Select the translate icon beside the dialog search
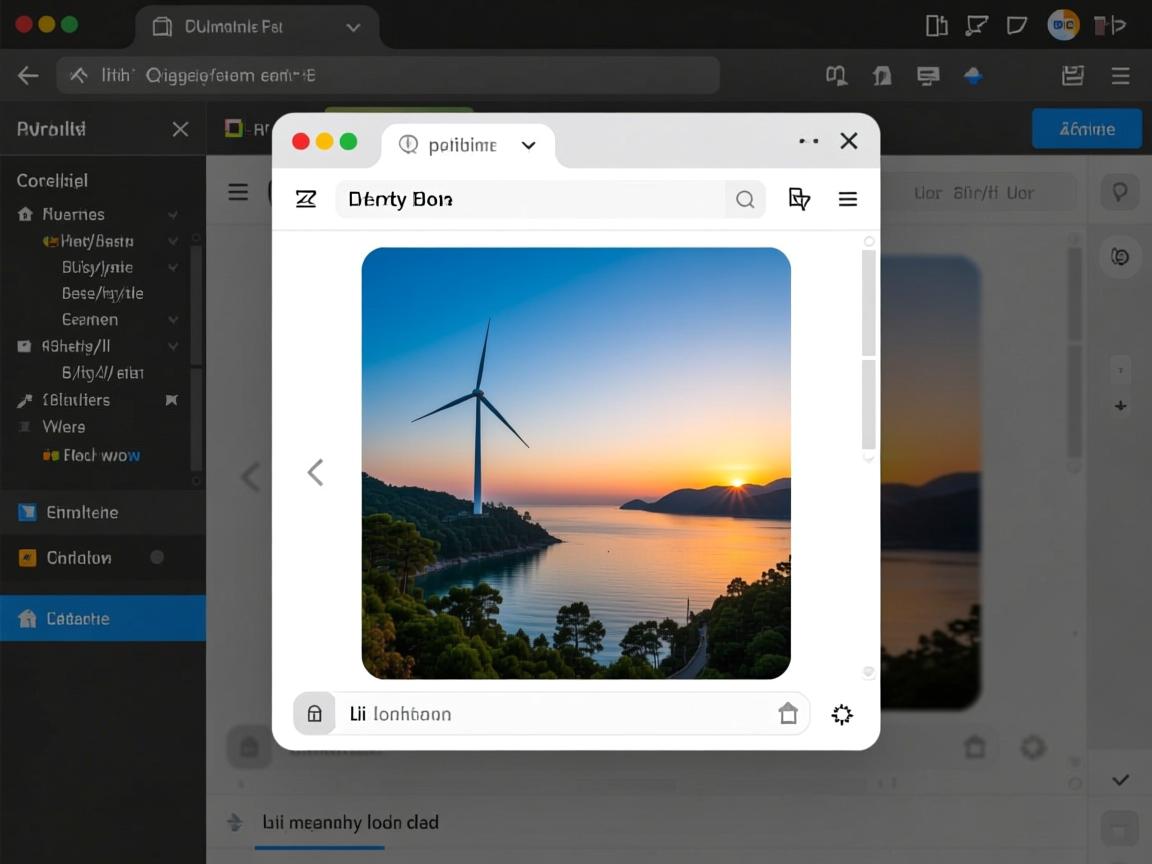The image size is (1152, 864). pyautogui.click(x=799, y=199)
